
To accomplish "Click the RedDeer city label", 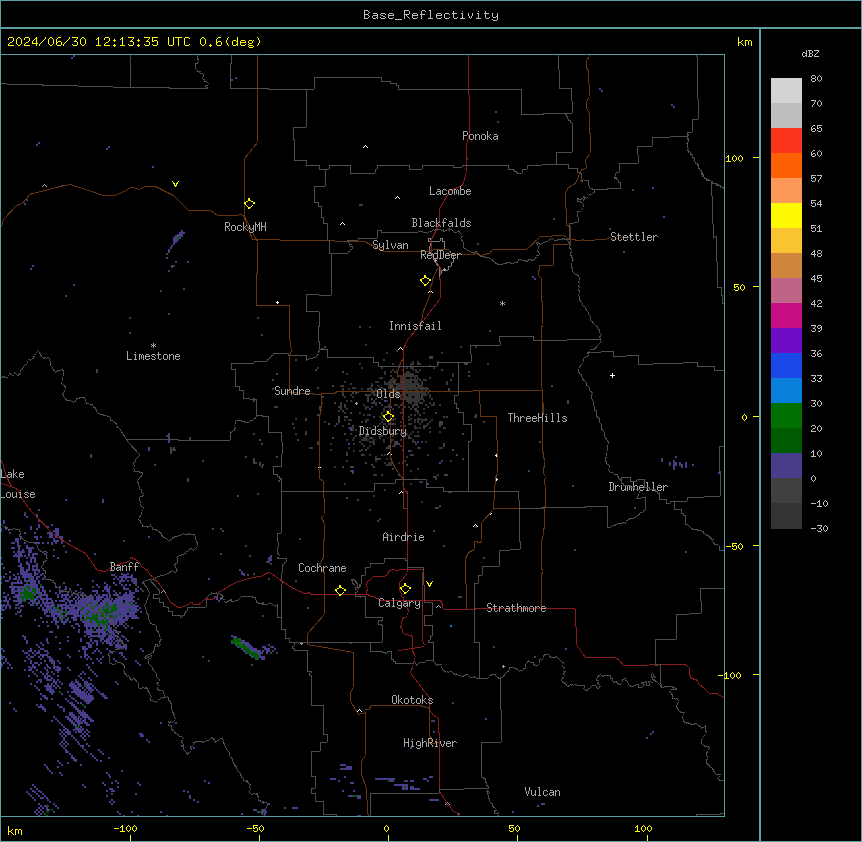I will [440, 255].
